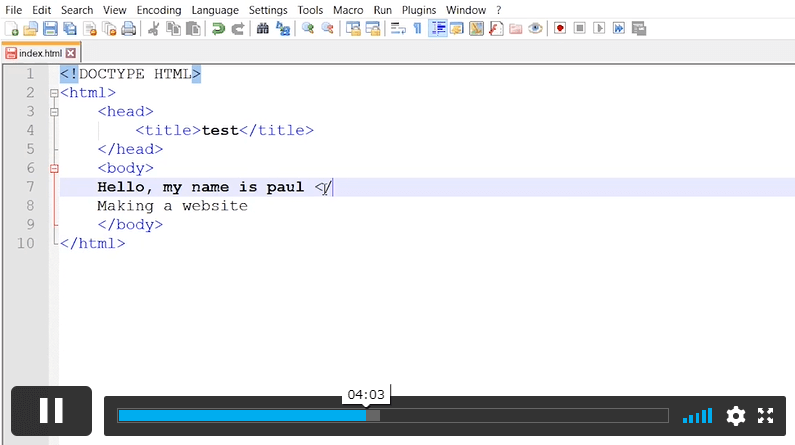Open the Macro menu
This screenshot has width=795, height=445.
[x=348, y=10]
